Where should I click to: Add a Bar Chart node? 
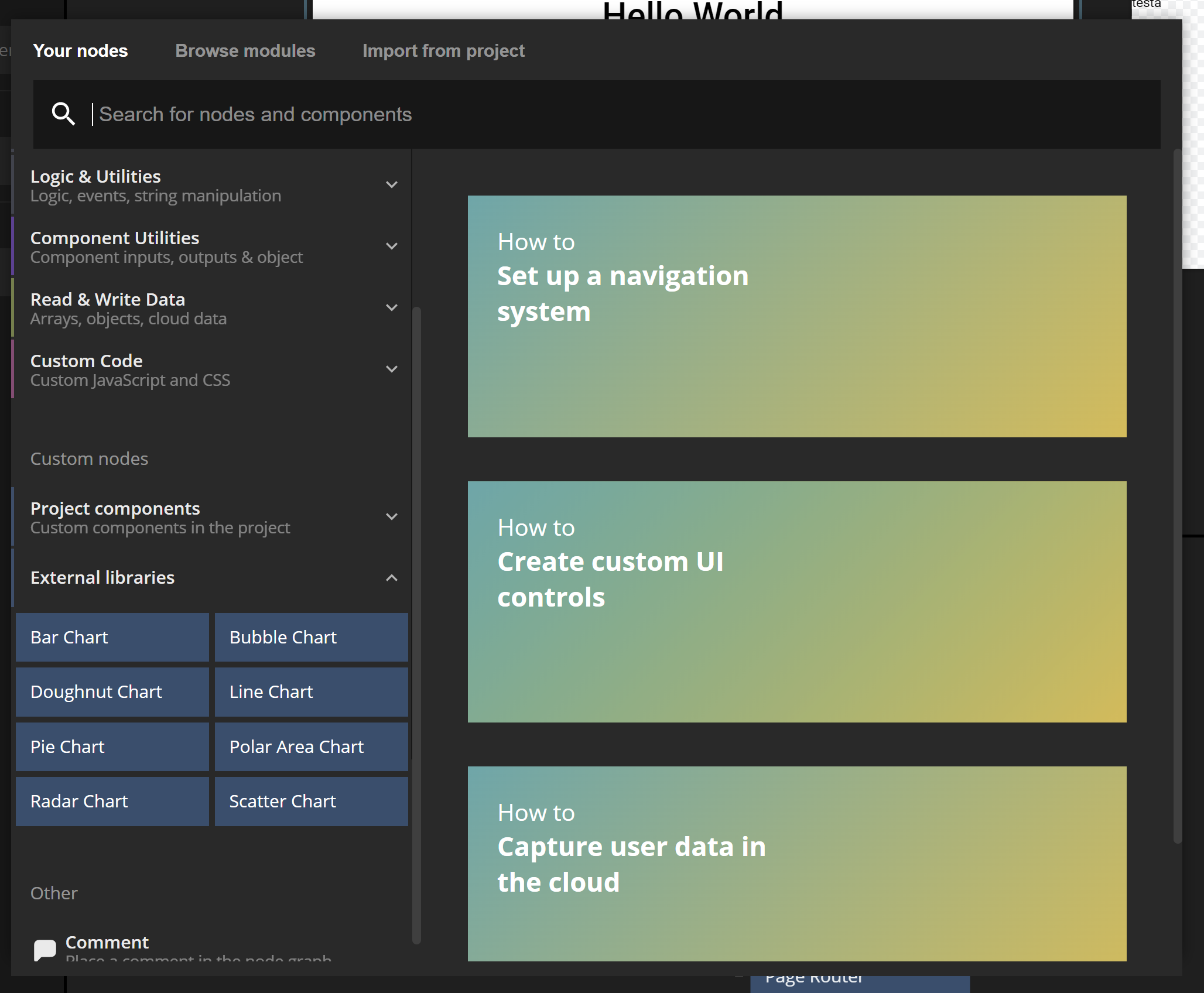(112, 637)
